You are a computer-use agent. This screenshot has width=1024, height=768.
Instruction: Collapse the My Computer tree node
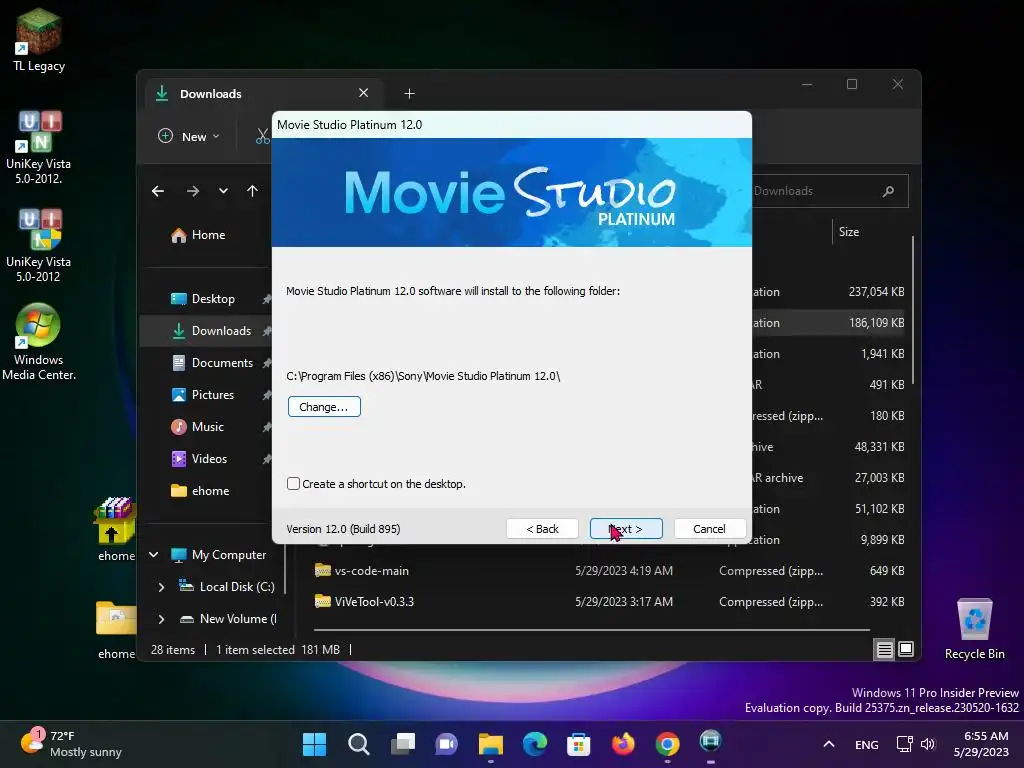pos(153,554)
